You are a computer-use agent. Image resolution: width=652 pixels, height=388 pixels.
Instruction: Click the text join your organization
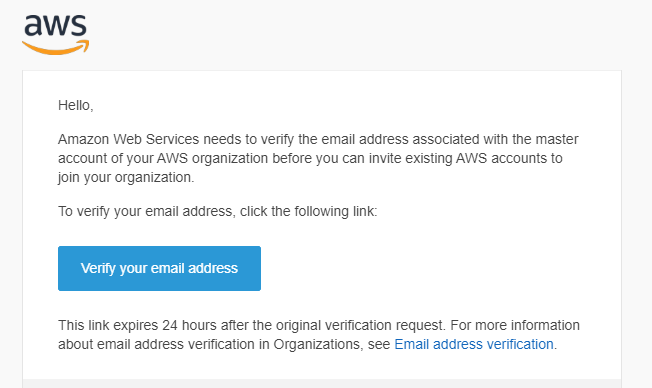pyautogui.click(x=126, y=177)
